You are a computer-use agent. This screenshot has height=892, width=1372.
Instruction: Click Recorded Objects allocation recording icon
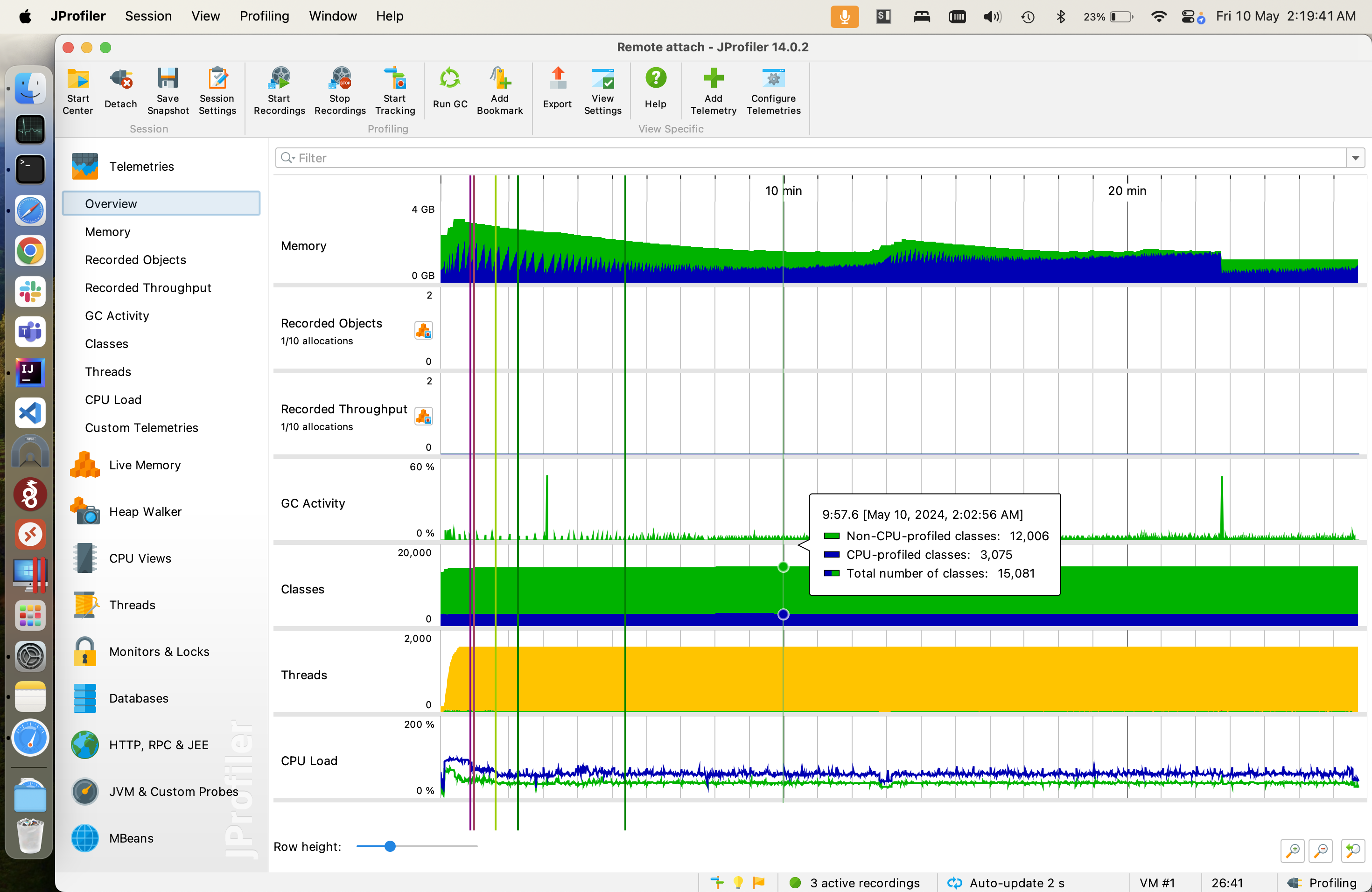coord(424,331)
